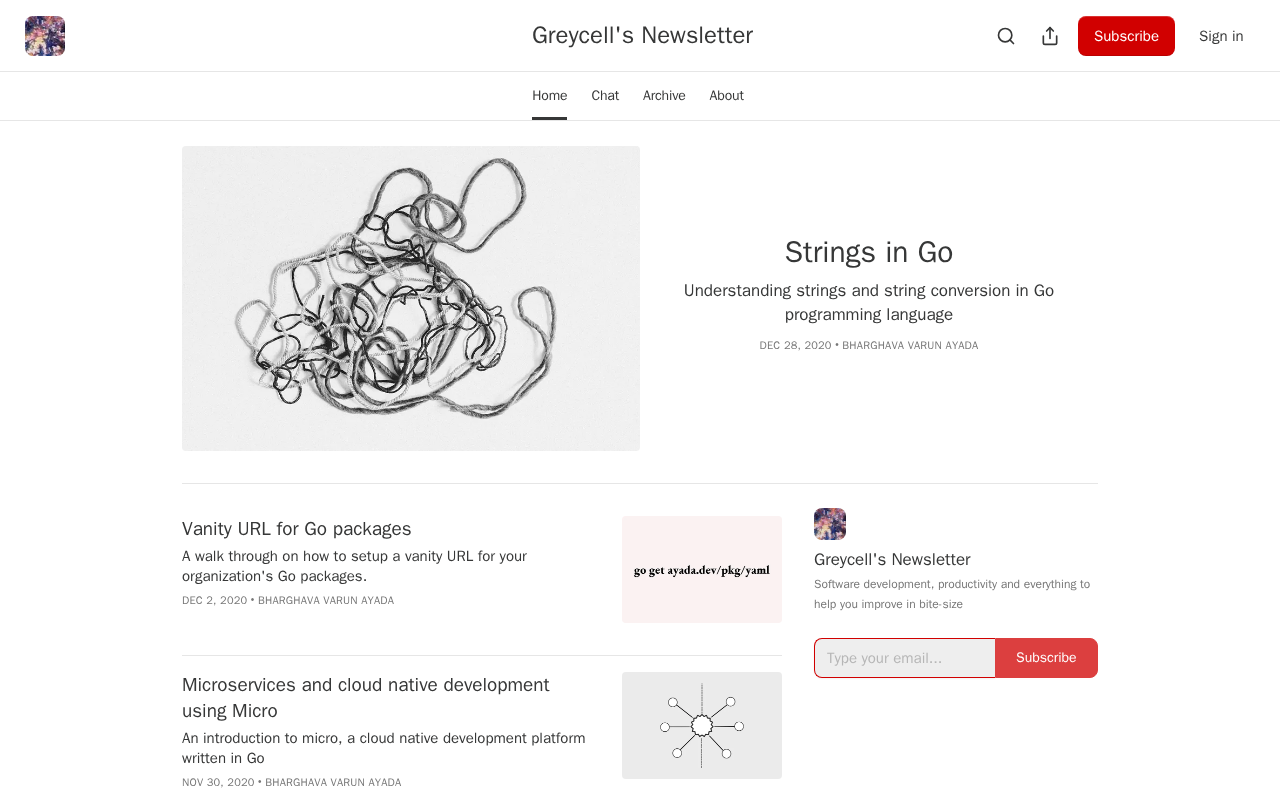1280x800 pixels.
Task: Go to the About tab
Action: coord(727,96)
